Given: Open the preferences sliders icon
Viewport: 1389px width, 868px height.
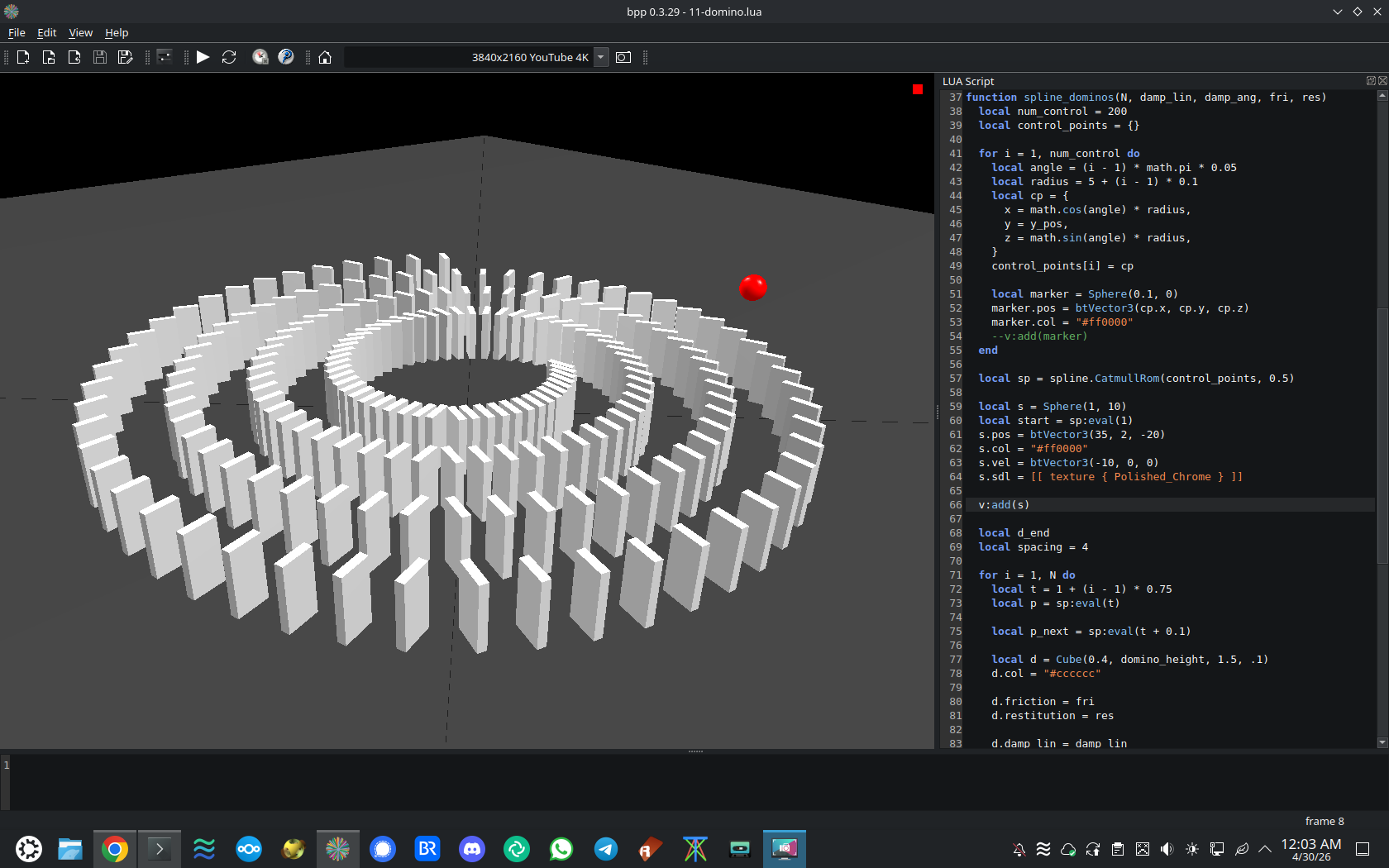Looking at the screenshot, I should tap(165, 57).
